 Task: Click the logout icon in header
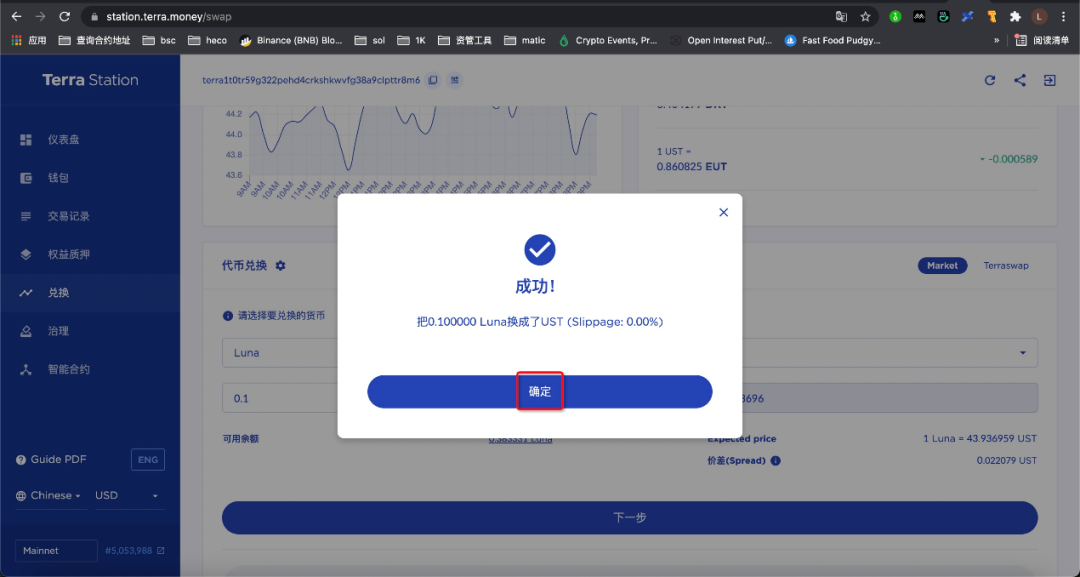pos(1050,81)
